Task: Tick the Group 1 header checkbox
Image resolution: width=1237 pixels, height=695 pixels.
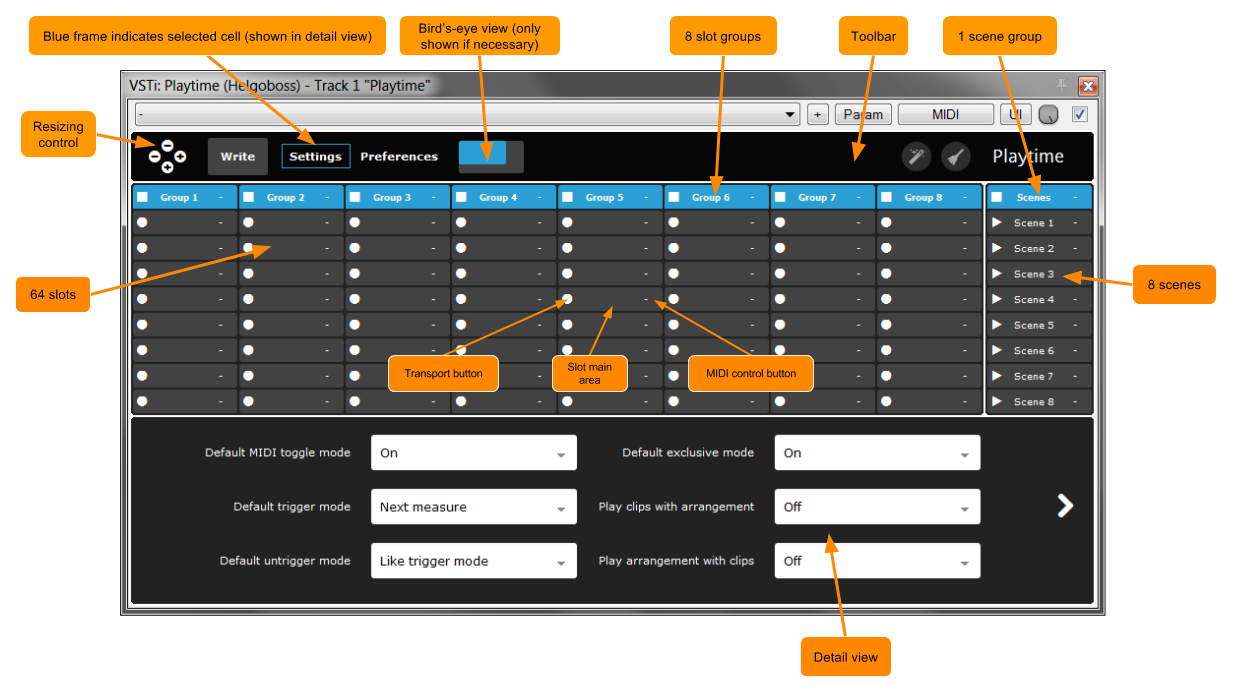Action: 143,197
